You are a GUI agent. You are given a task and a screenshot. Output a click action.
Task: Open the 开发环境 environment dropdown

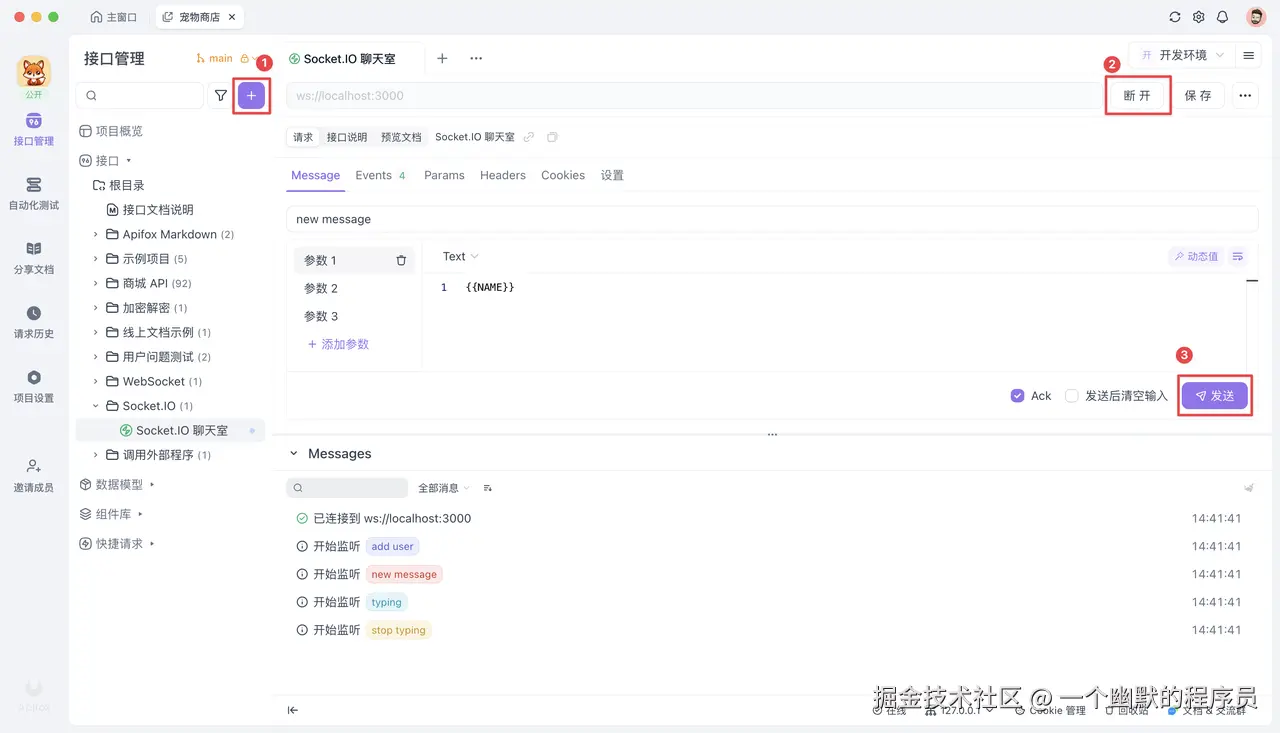1181,55
